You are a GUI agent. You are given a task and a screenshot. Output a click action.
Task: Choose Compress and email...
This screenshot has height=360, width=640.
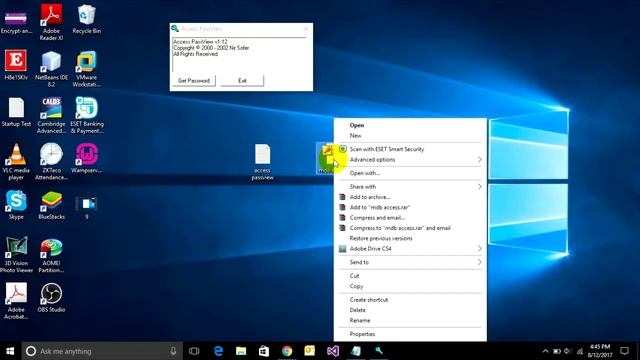410,218
